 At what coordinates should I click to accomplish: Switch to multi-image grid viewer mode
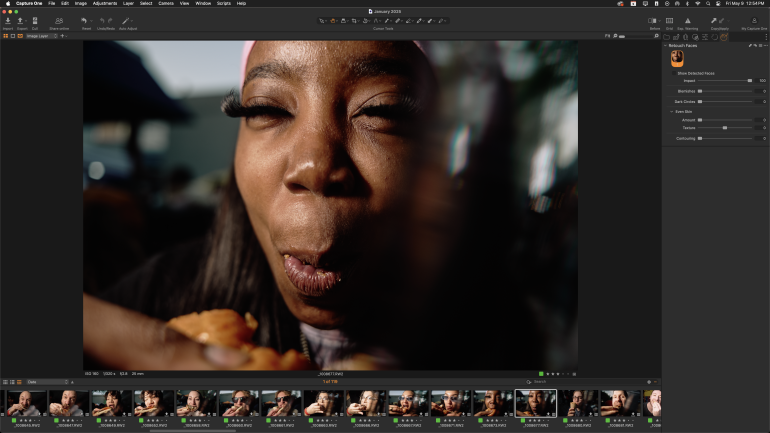5,36
